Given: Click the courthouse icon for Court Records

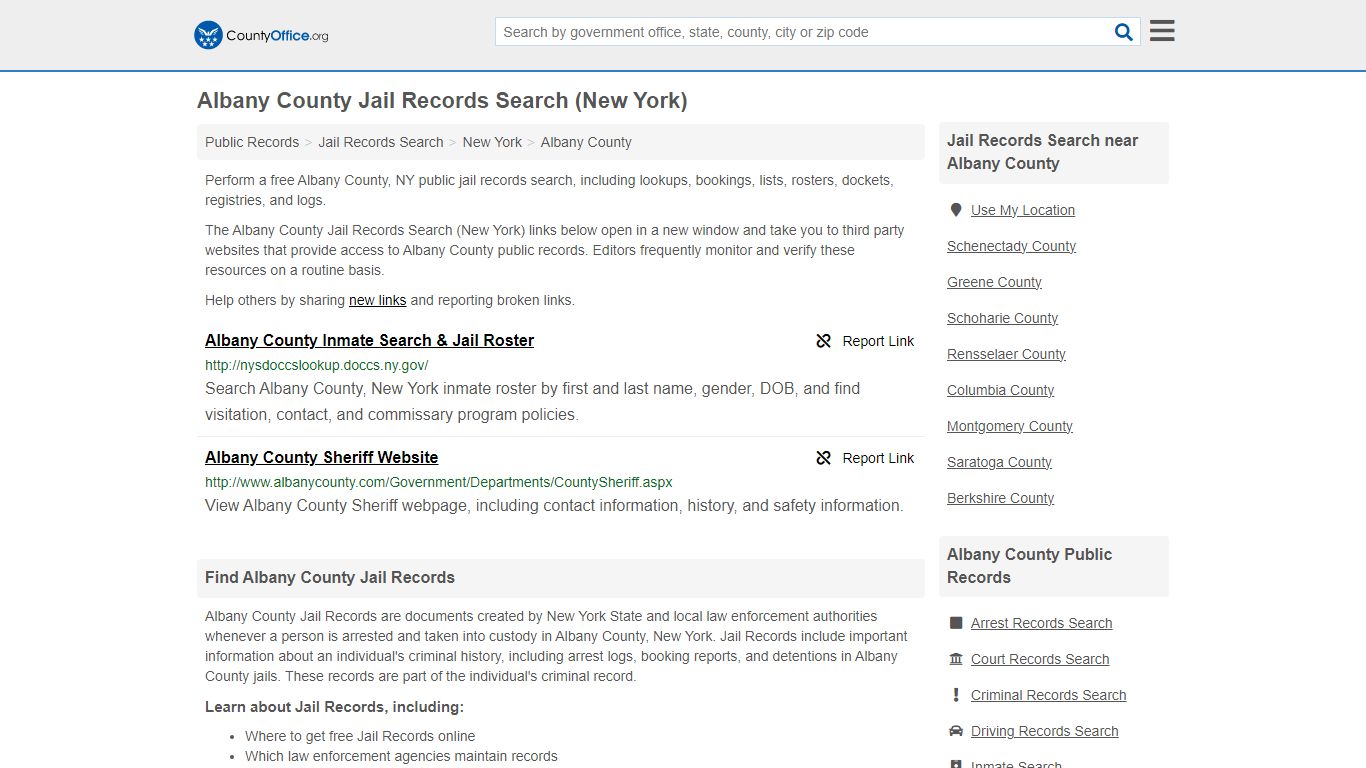Looking at the screenshot, I should click(956, 659).
